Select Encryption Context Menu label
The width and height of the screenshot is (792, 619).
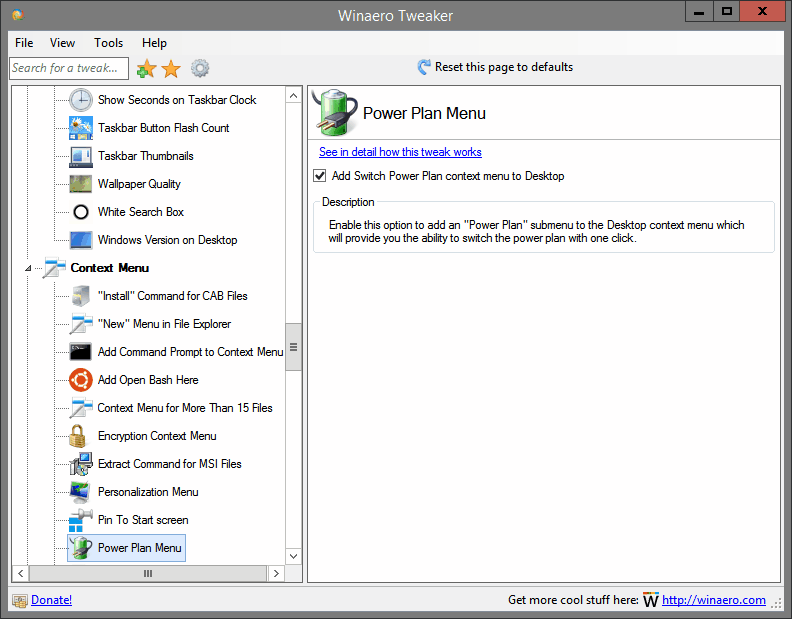[157, 436]
